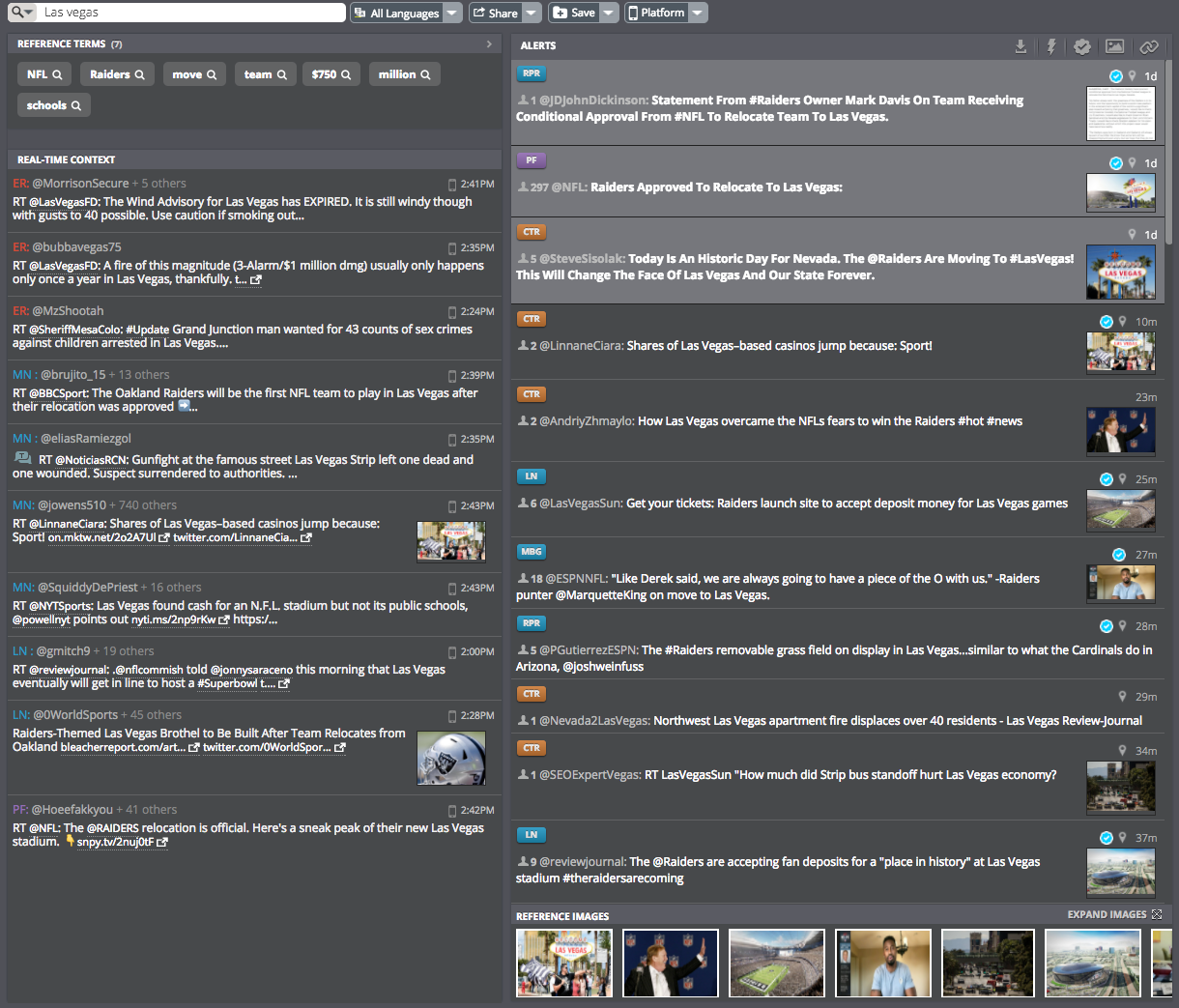Click verified badge on LinnaneCiara alert
This screenshot has height=1008, width=1179.
(x=1107, y=322)
